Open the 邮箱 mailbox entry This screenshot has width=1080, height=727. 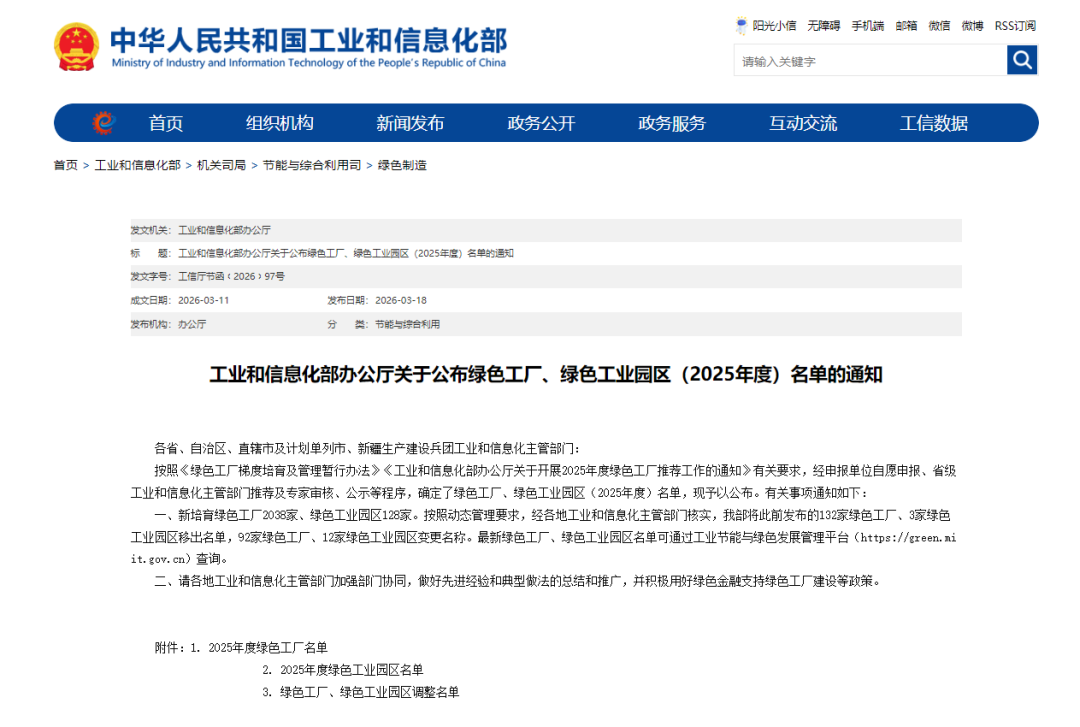pos(905,25)
